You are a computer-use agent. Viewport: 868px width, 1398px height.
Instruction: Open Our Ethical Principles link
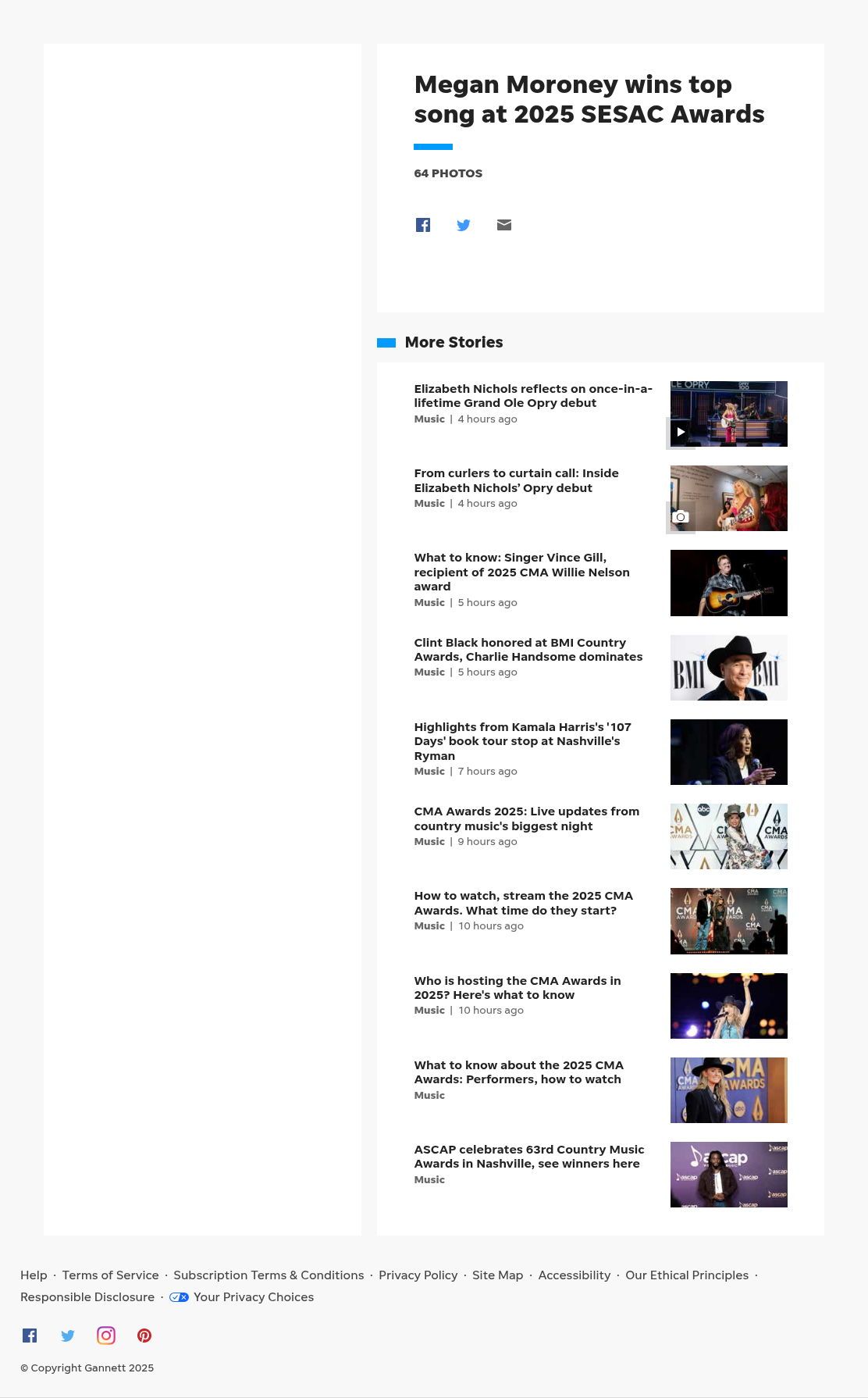[x=687, y=1275]
